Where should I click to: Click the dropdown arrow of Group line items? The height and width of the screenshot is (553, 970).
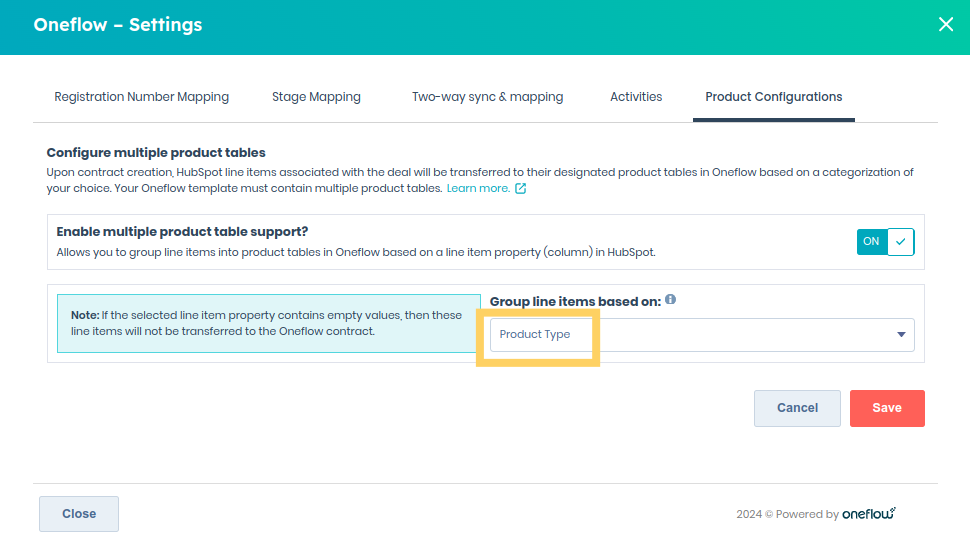point(901,335)
